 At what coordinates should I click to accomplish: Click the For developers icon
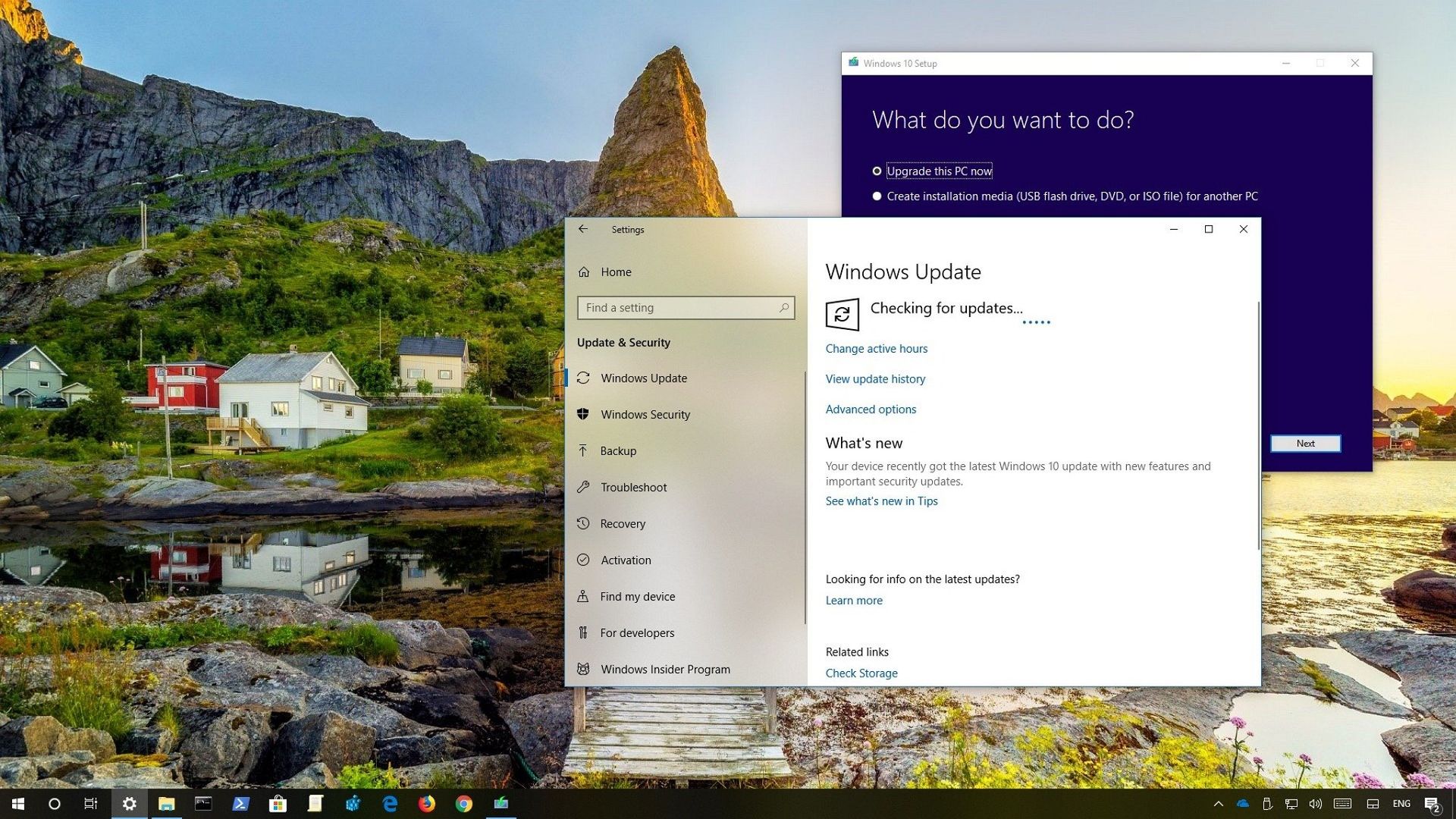point(582,632)
